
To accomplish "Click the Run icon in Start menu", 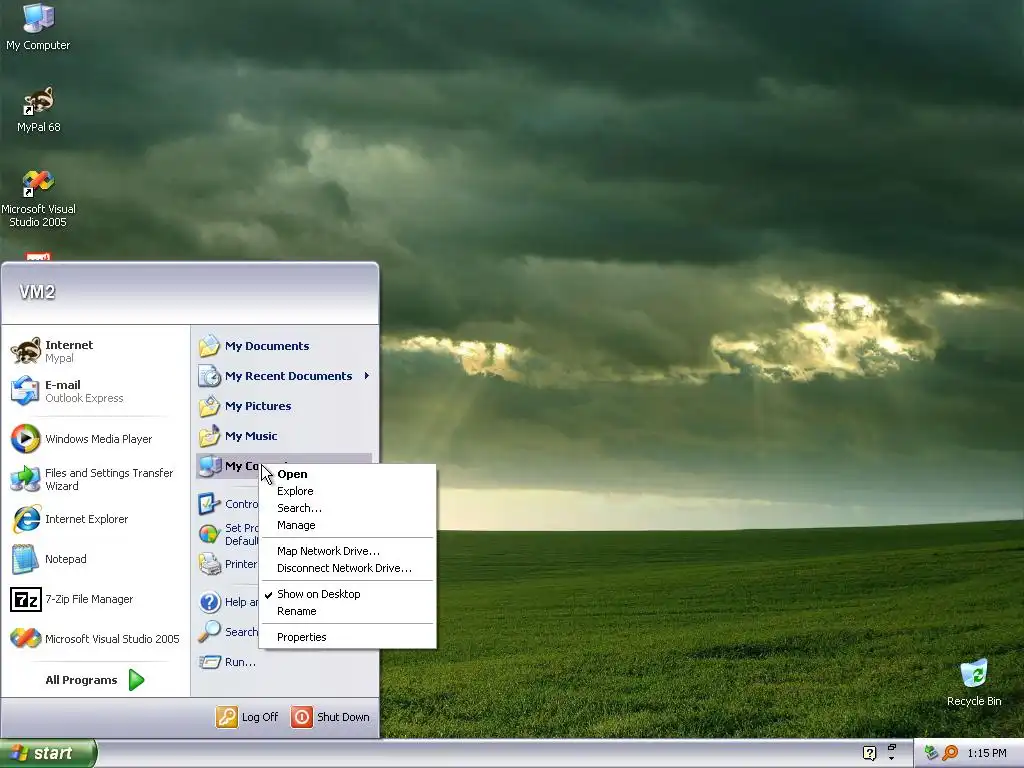I will [209, 662].
